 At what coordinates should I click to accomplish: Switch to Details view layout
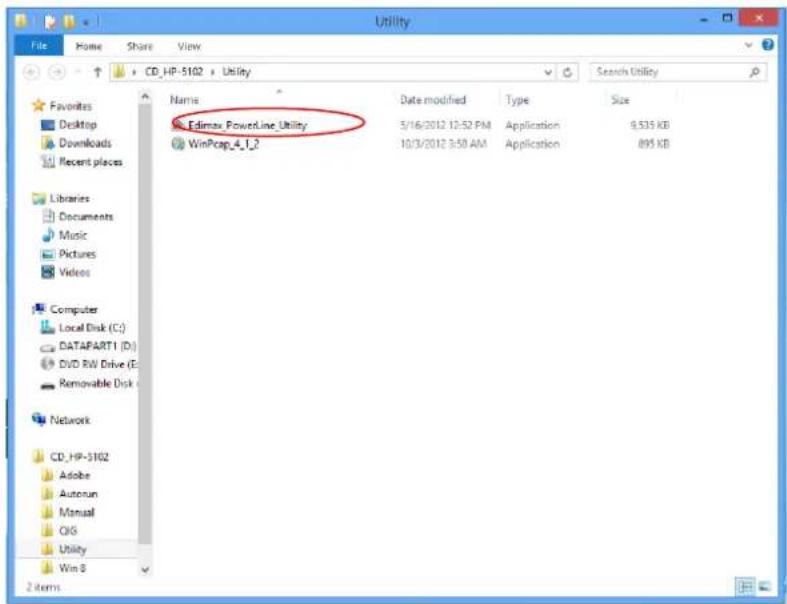[745, 586]
